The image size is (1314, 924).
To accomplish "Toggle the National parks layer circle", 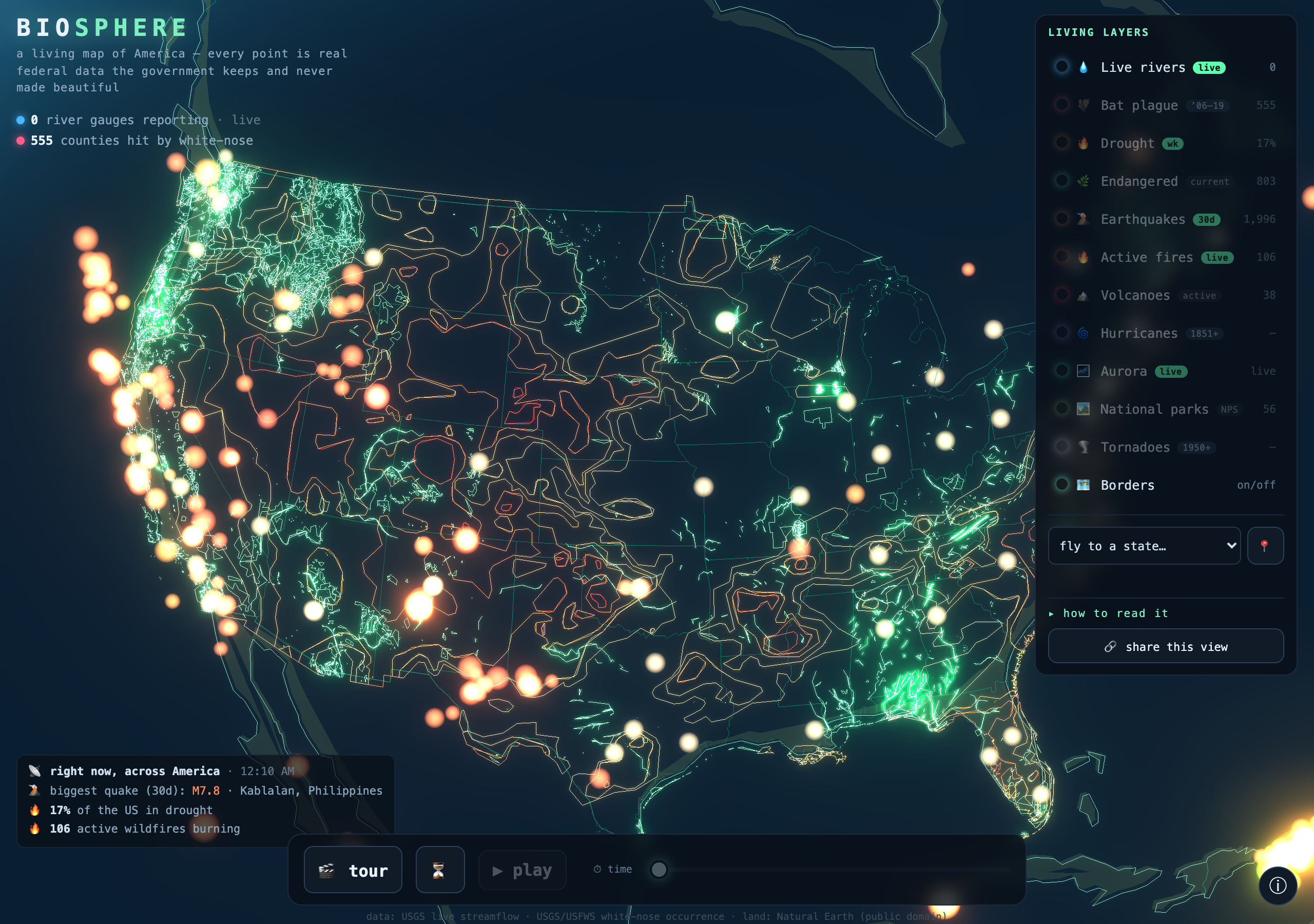I will click(1061, 408).
